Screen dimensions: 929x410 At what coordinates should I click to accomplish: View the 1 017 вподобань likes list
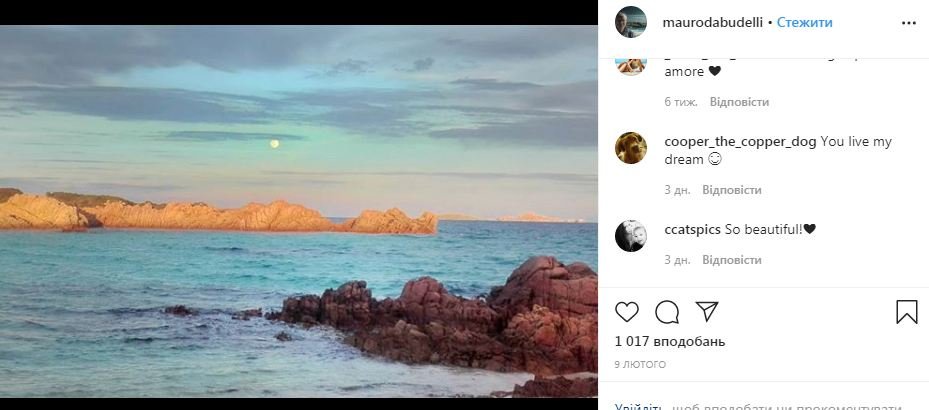(670, 342)
